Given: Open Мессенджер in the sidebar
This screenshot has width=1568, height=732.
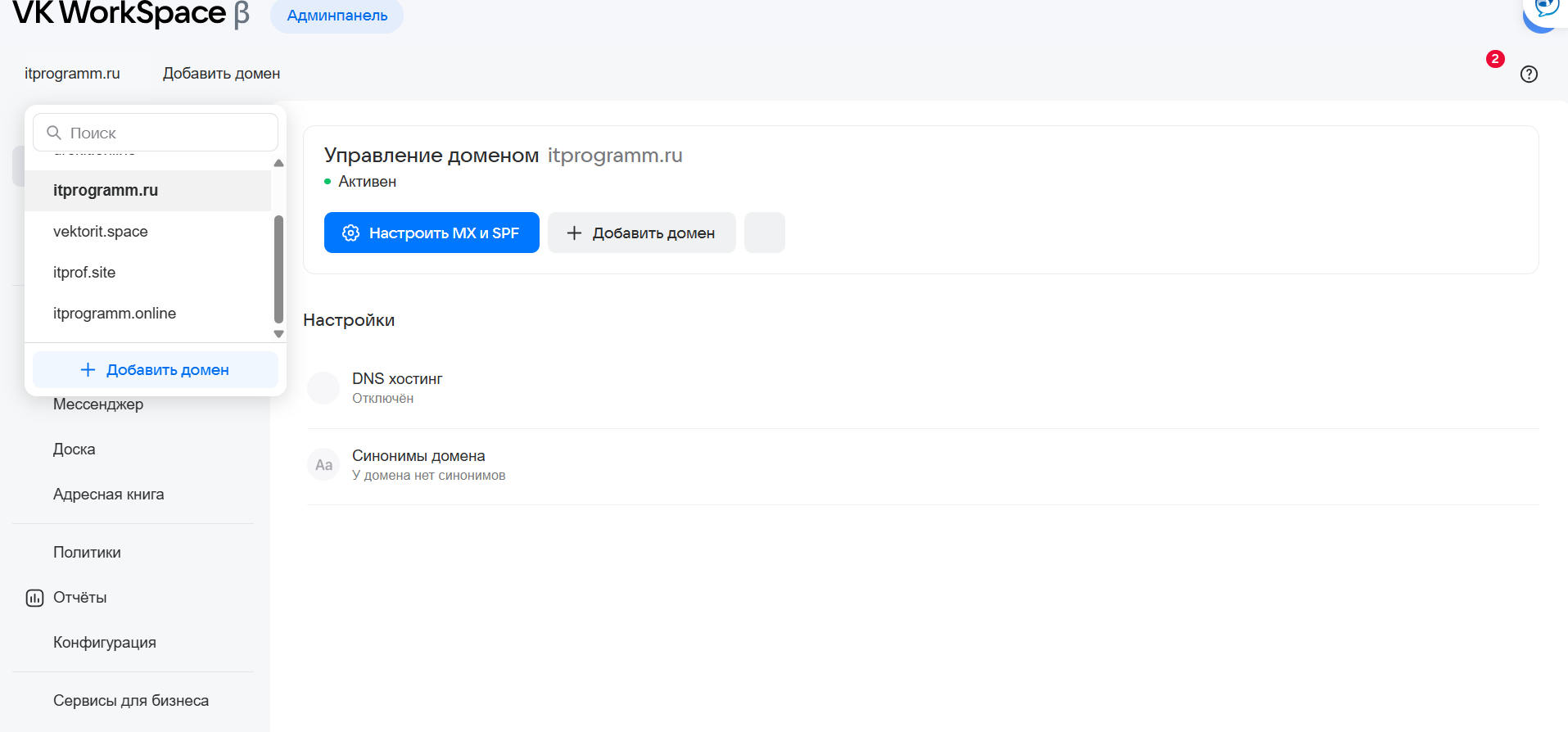Looking at the screenshot, I should tap(98, 404).
